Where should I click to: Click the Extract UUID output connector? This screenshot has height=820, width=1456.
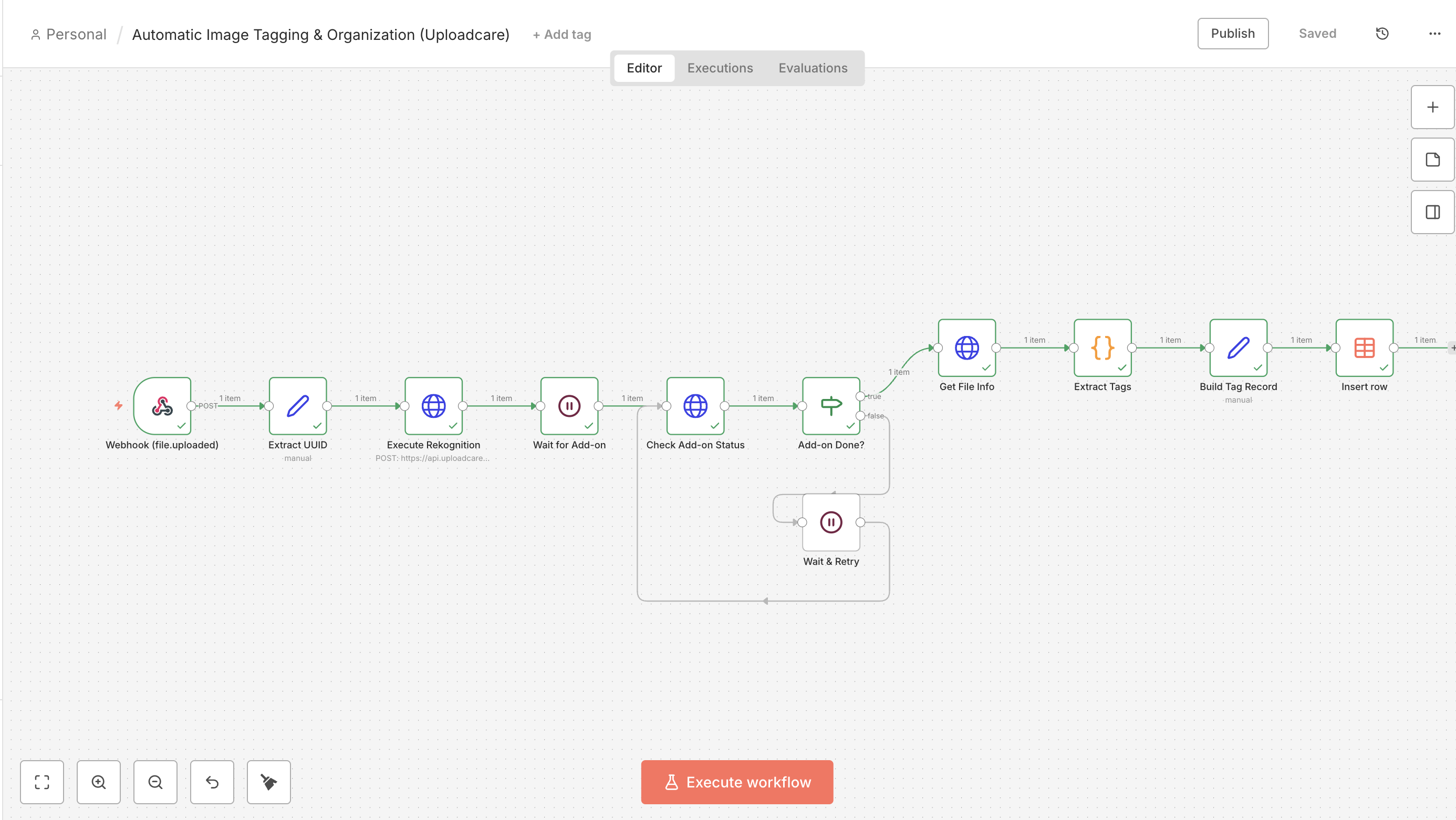tap(327, 406)
